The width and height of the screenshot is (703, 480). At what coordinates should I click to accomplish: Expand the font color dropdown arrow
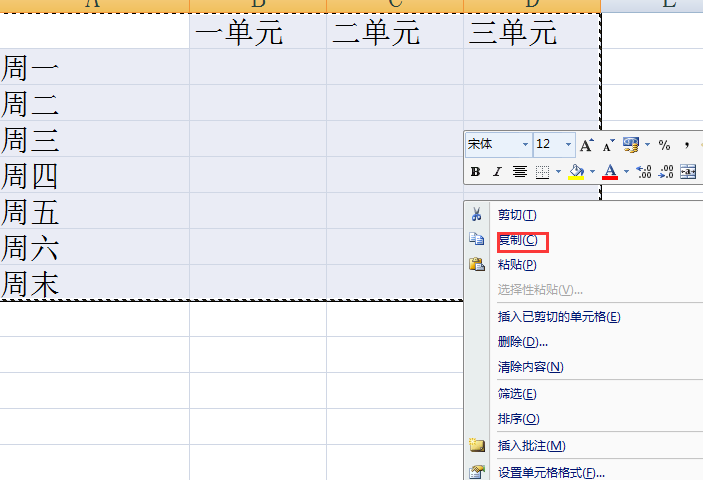pyautogui.click(x=626, y=172)
